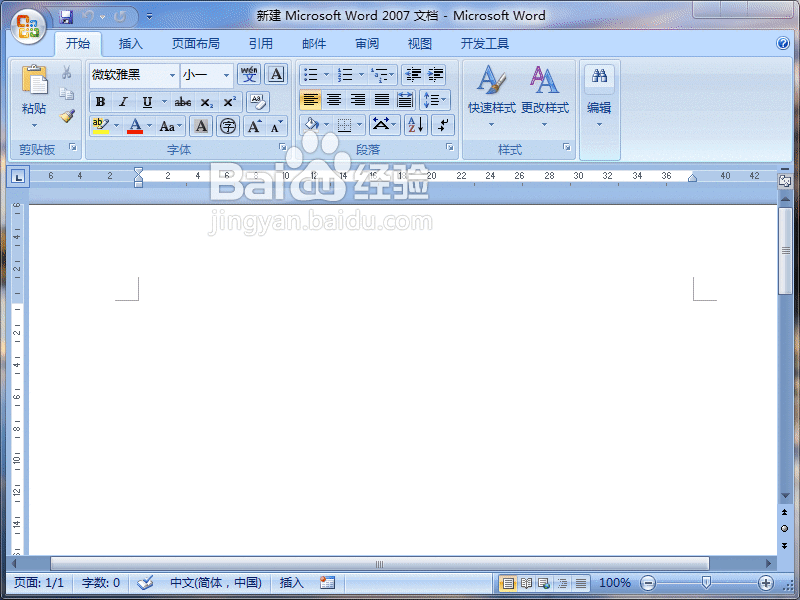Screen dimensions: 800x600
Task: Click the distributed alignment icon
Action: point(405,99)
